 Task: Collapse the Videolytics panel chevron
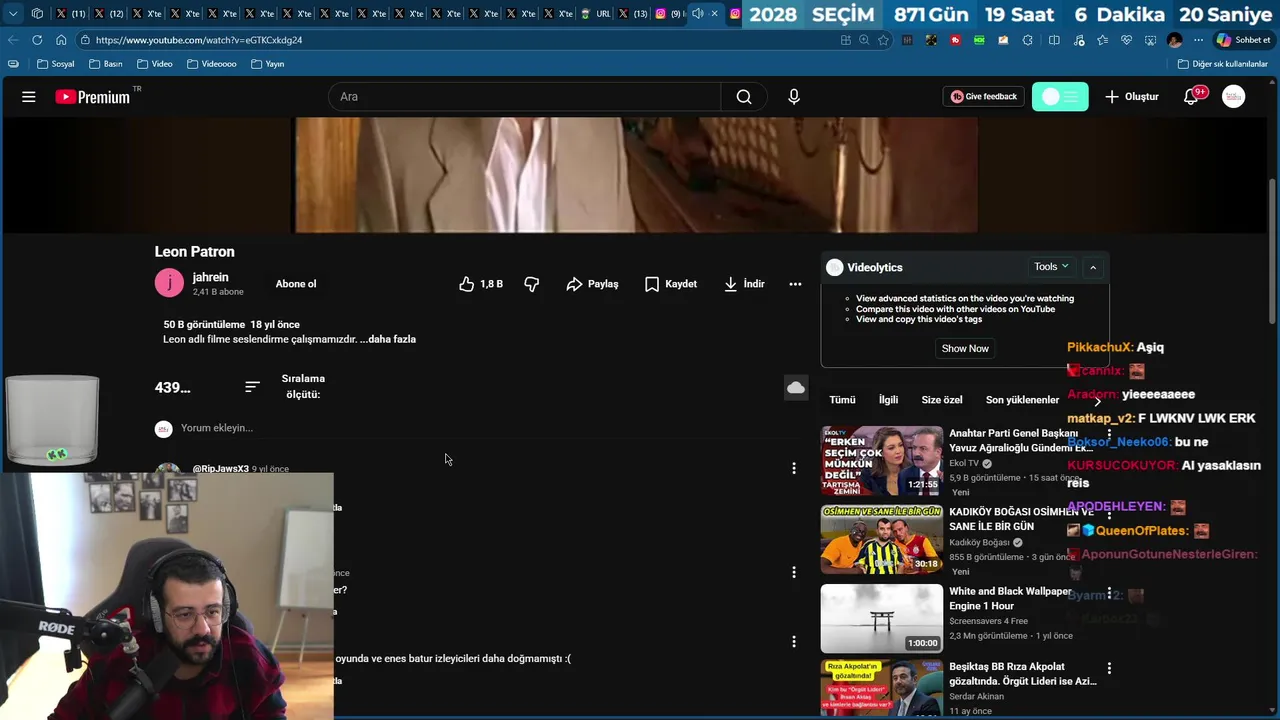pos(1093,267)
